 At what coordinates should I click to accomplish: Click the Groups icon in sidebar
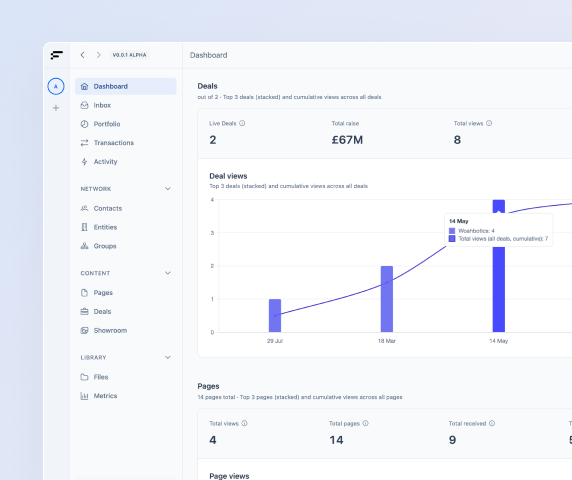click(x=84, y=246)
